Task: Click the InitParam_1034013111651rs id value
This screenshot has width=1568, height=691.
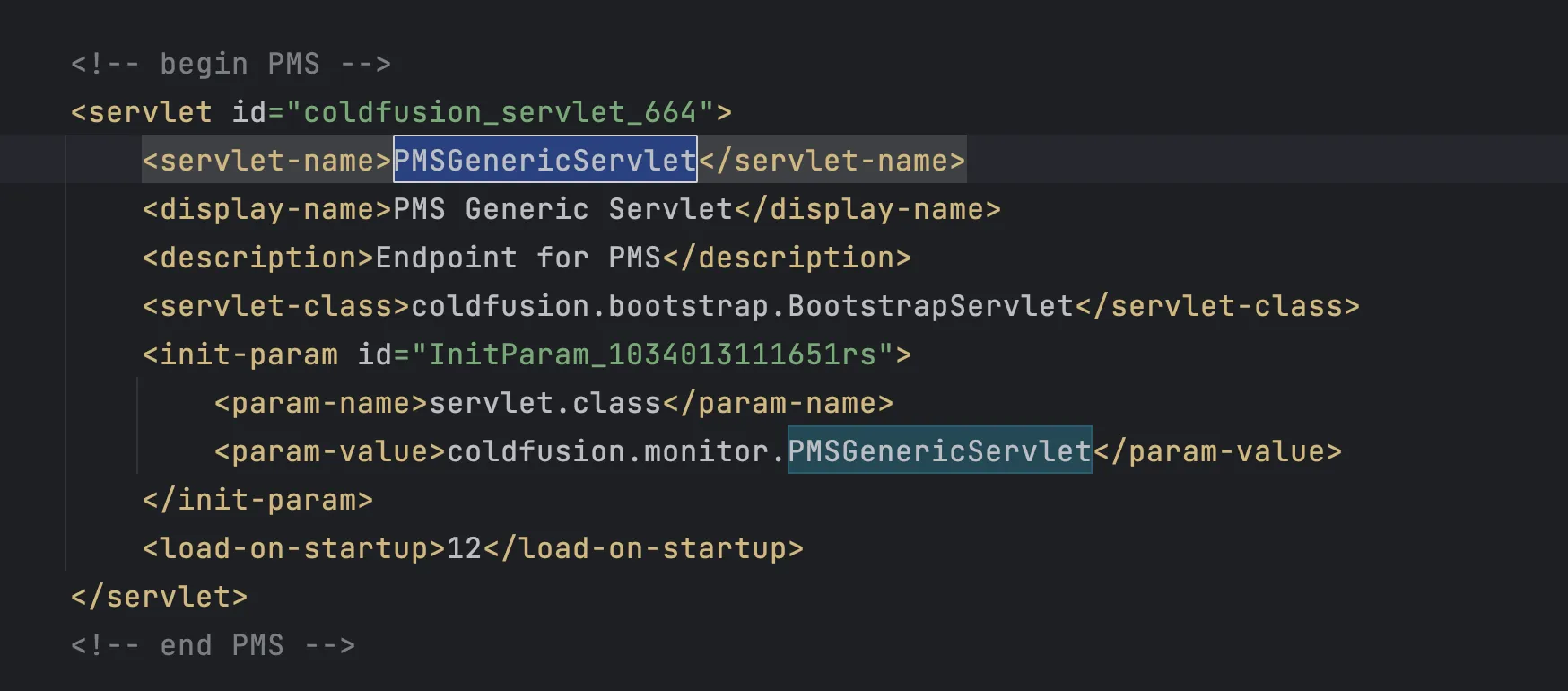Action: (652, 354)
